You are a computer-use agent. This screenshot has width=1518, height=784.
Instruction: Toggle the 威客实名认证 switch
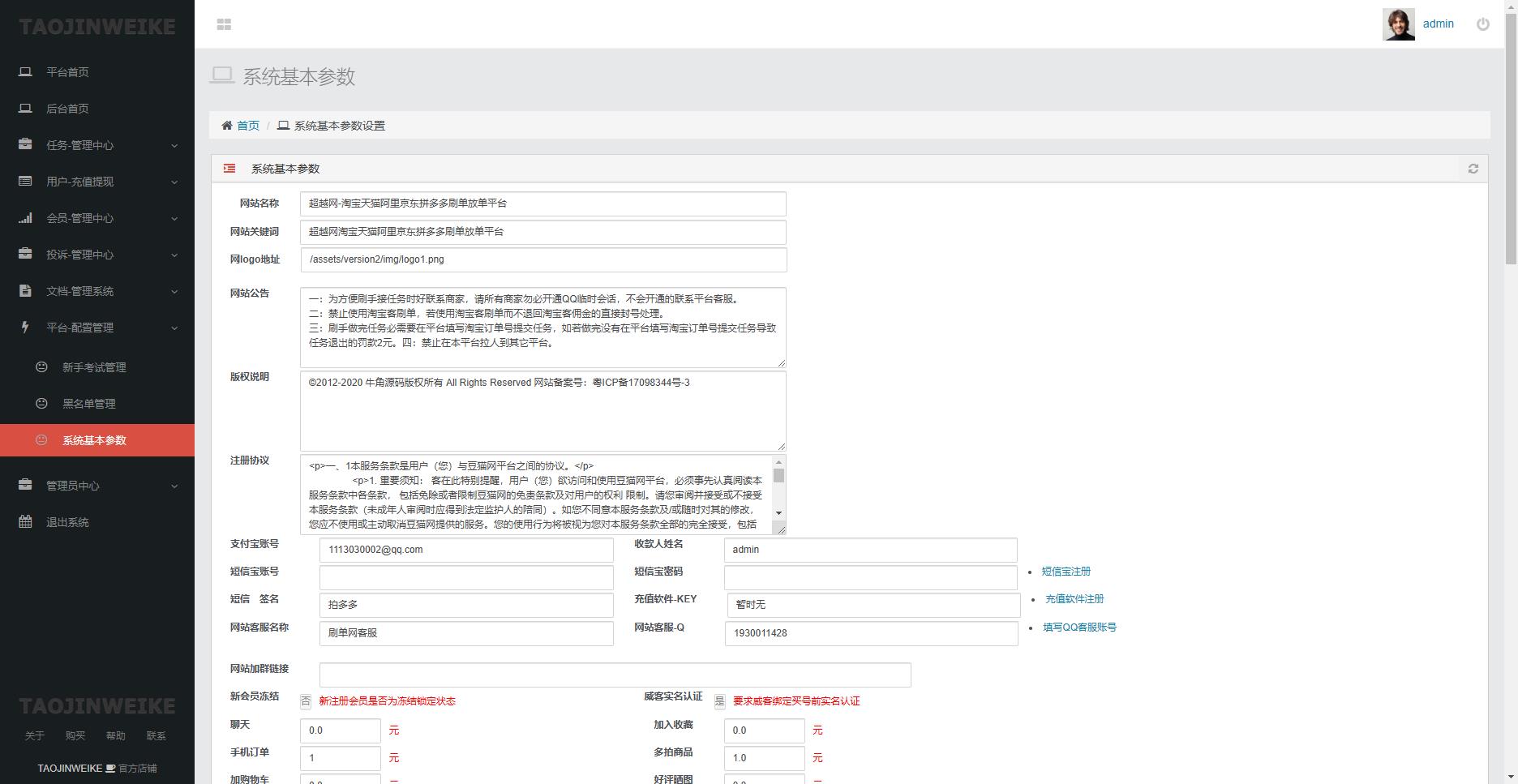tap(719, 701)
